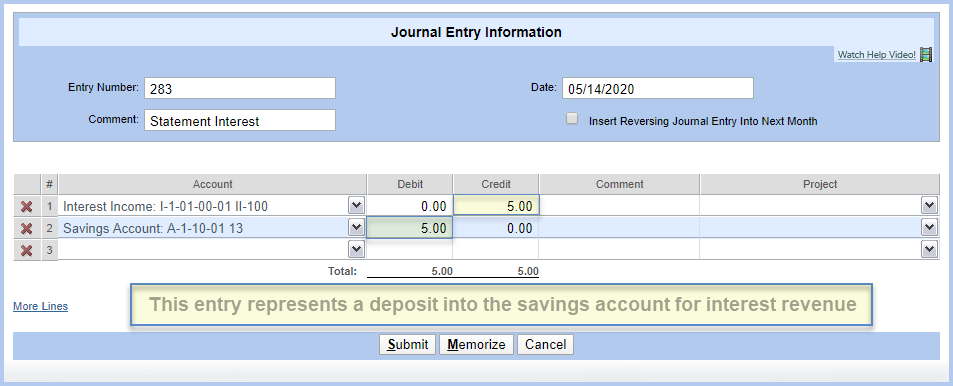Open Project dropdown for line 3
The width and height of the screenshot is (953, 386).
click(x=929, y=249)
